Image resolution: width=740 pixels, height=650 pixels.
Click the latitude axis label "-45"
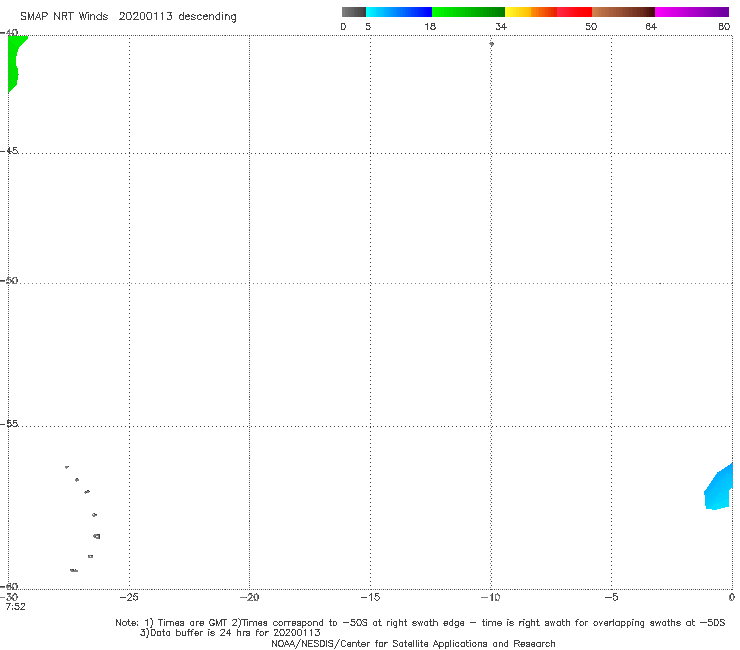coord(9,151)
